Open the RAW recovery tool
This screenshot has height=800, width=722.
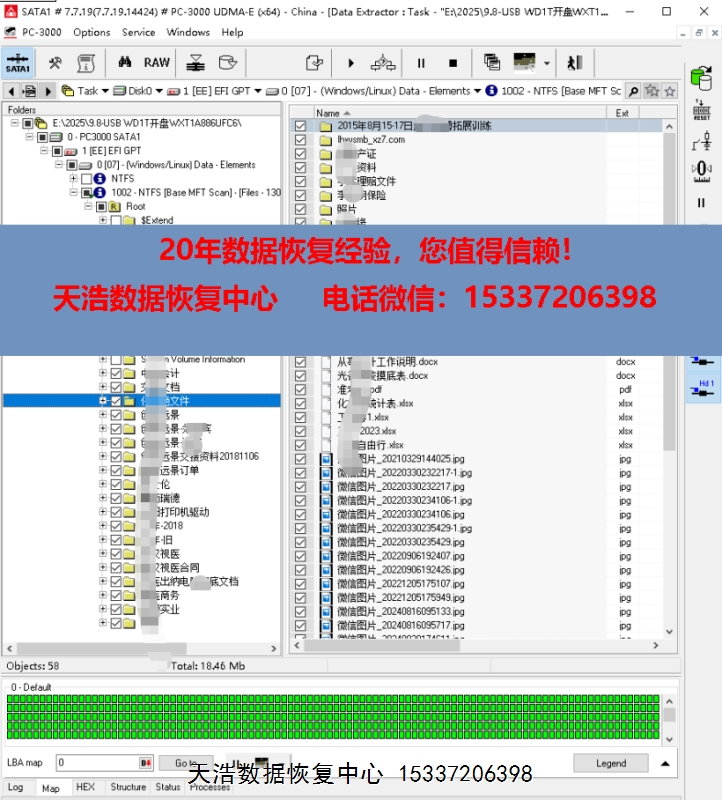pyautogui.click(x=156, y=62)
